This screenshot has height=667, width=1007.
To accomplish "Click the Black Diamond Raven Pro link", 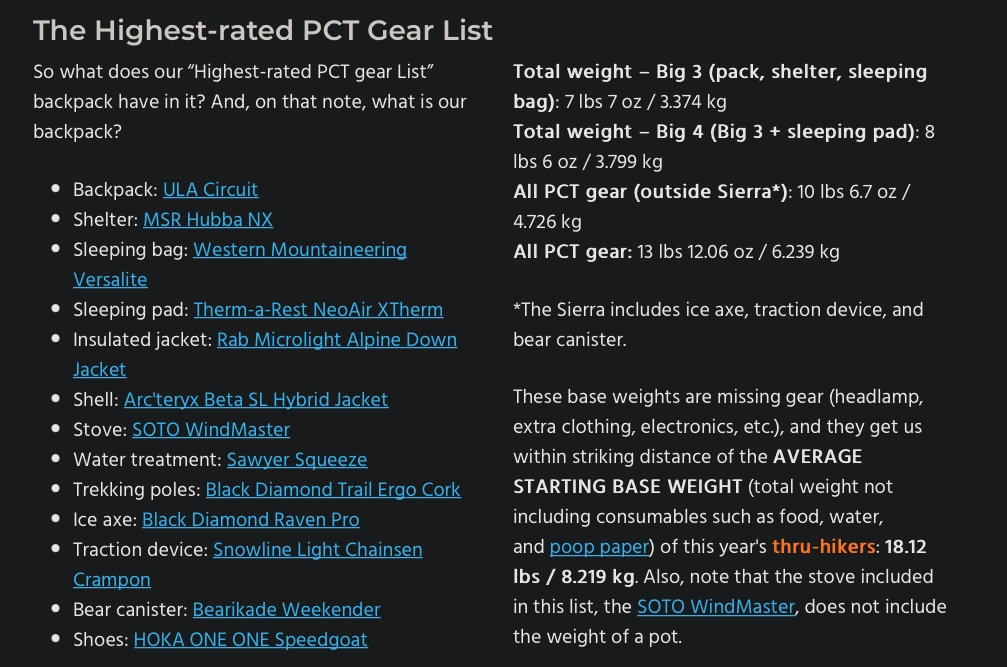I will [251, 520].
